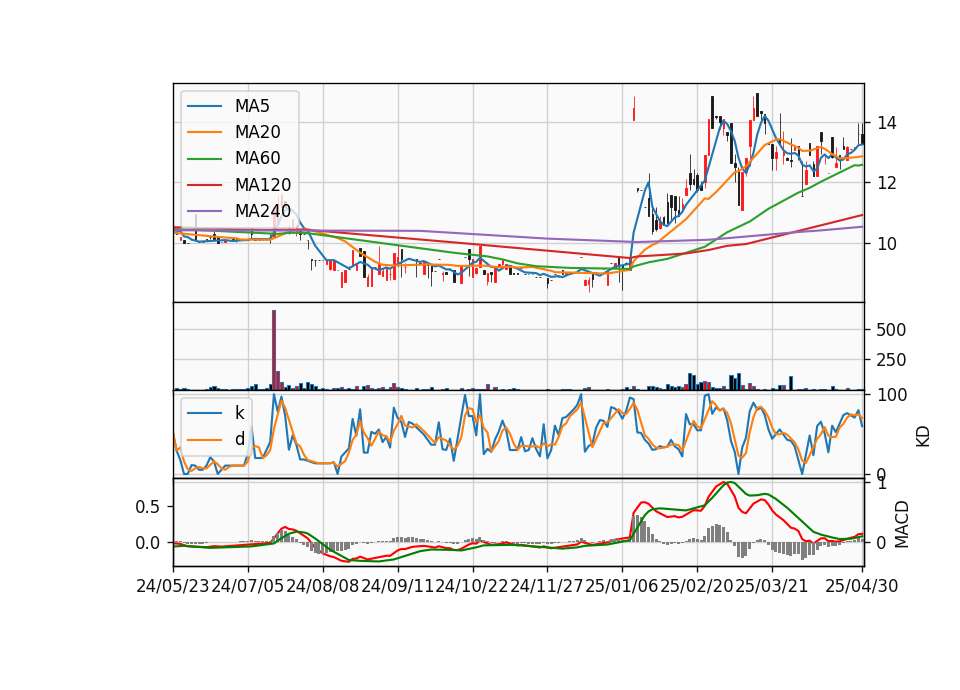Click the d legend label in KD panel
960x690 pixels.
239,439
